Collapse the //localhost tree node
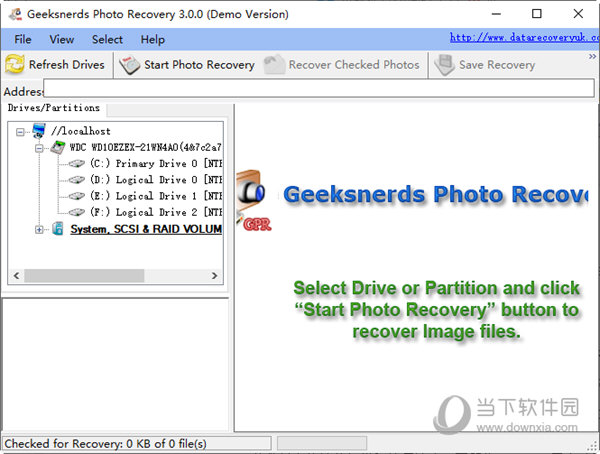600x454 pixels. point(20,132)
